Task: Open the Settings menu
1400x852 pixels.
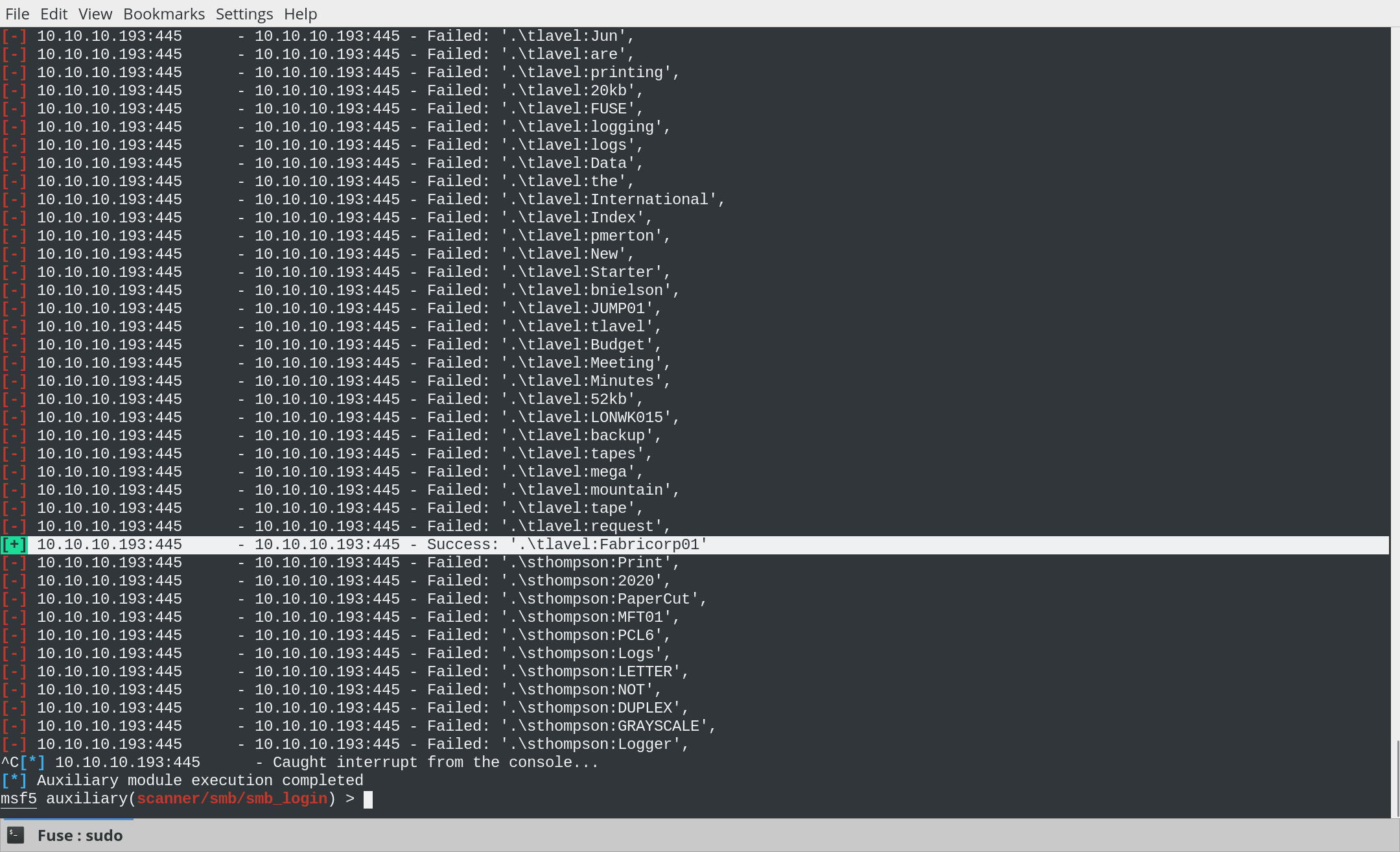Action: (244, 14)
